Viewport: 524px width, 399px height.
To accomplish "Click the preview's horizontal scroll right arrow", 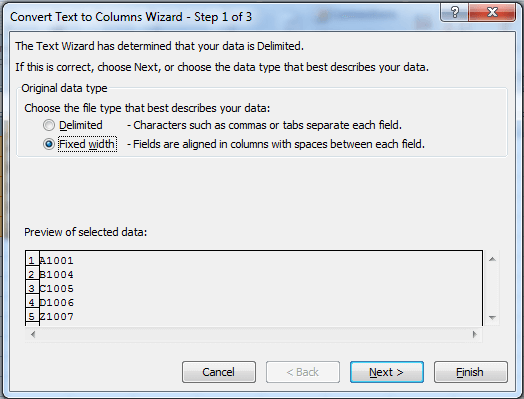I will pyautogui.click(x=475, y=334).
